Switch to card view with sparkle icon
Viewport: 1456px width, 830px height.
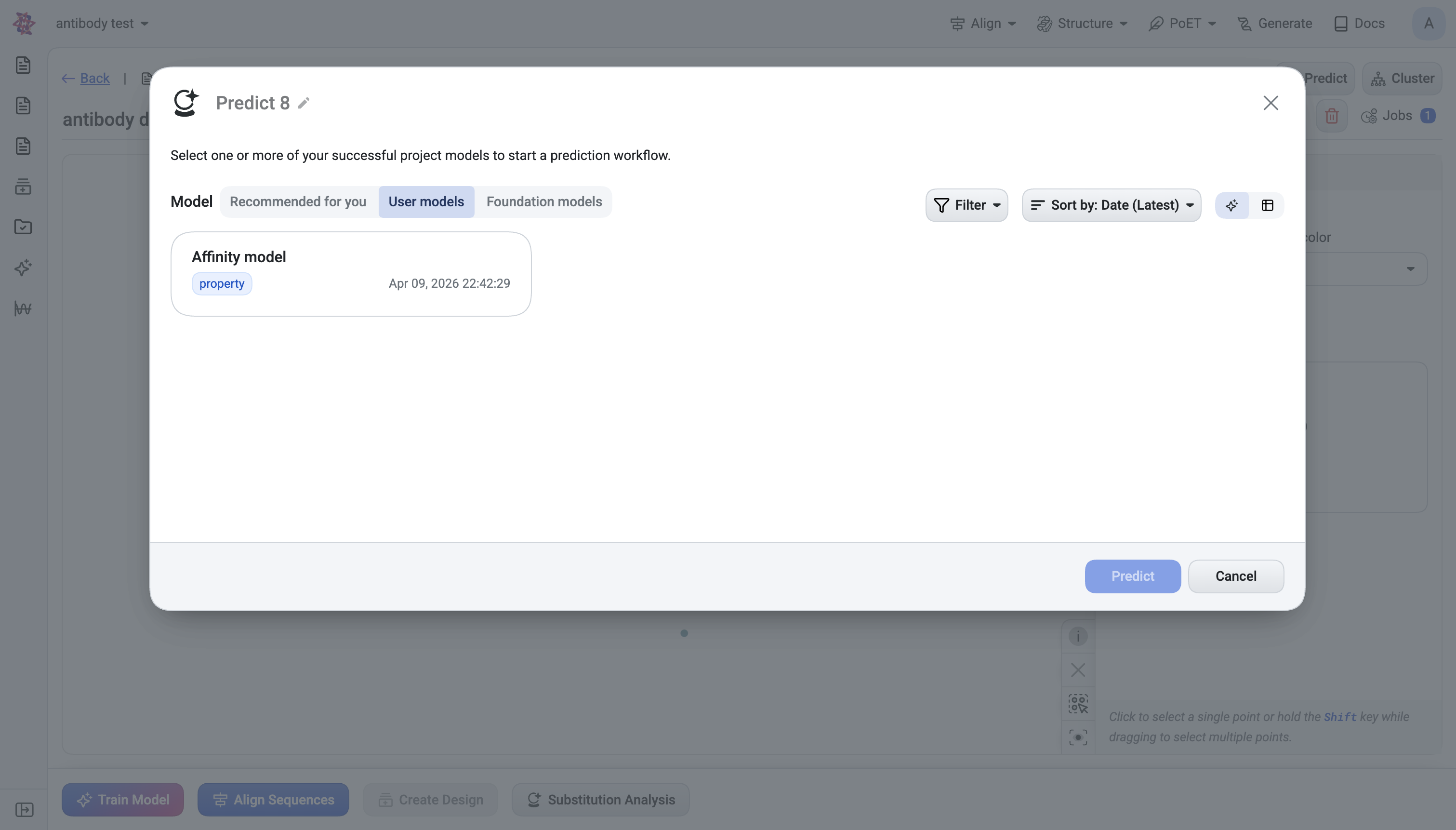point(1232,205)
